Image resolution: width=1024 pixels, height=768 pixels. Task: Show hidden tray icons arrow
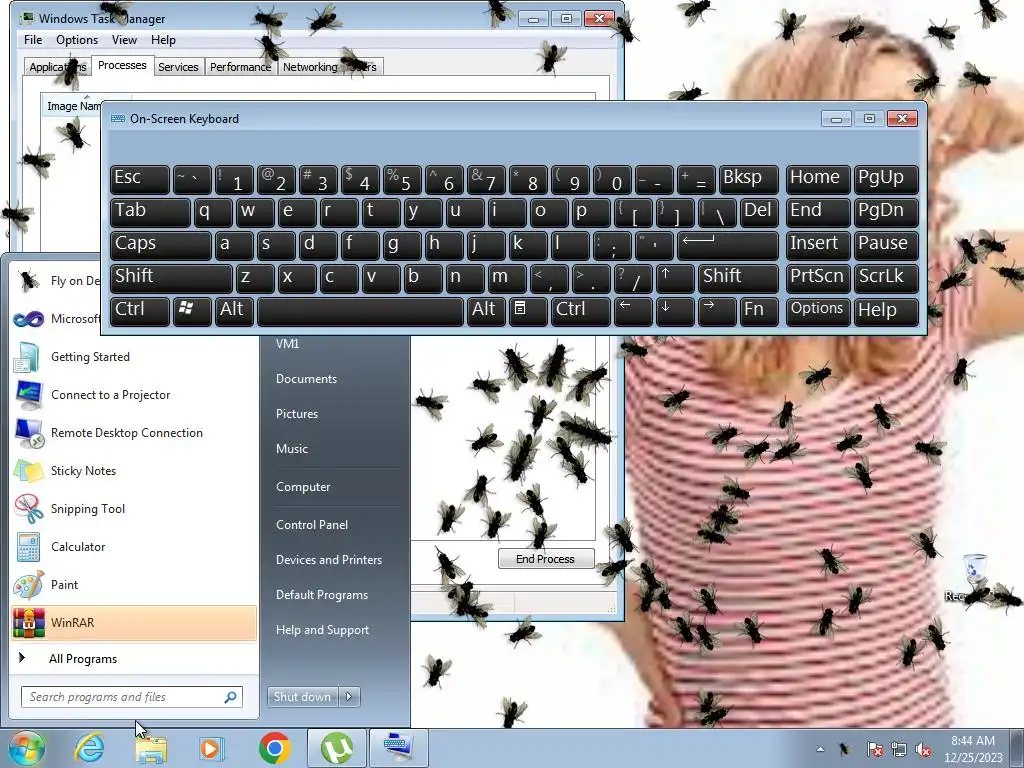point(820,750)
